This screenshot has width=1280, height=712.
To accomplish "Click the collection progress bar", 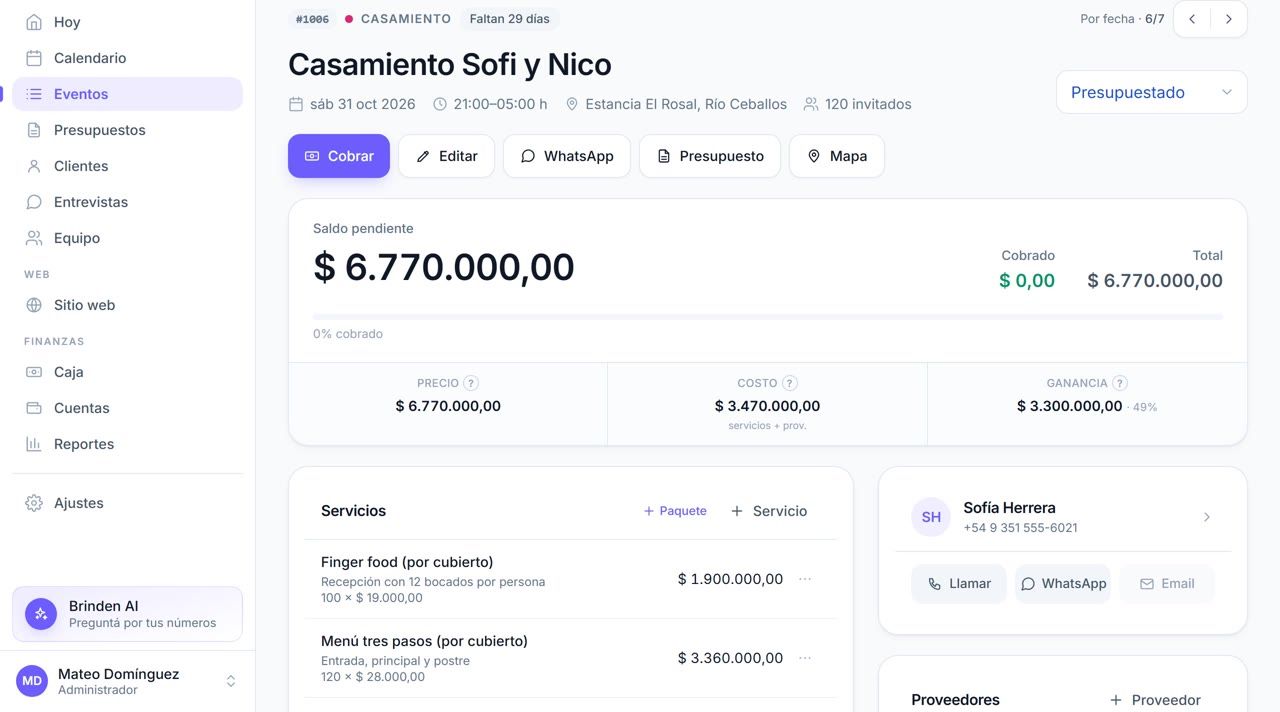I will click(767, 317).
